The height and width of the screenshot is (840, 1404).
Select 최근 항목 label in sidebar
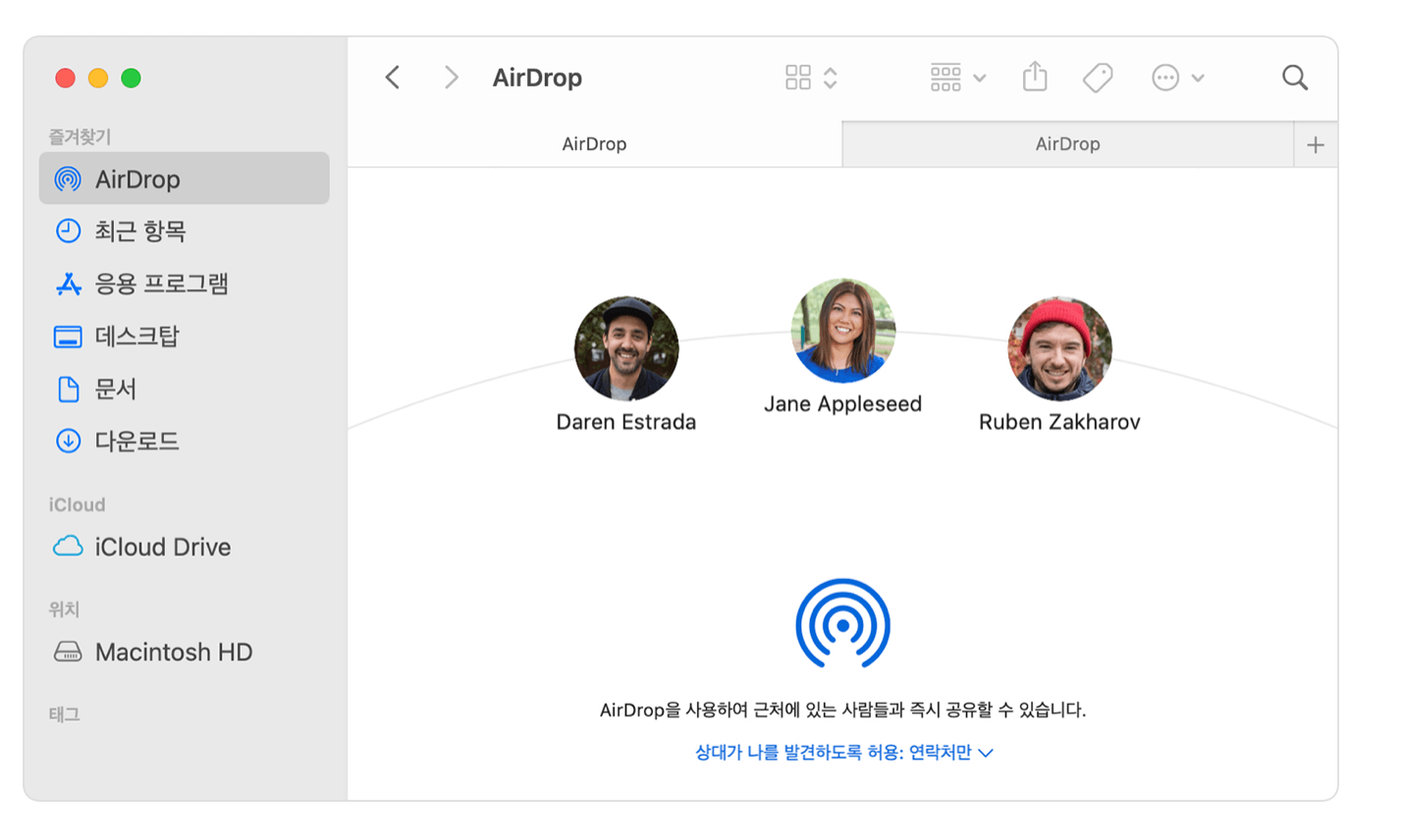pyautogui.click(x=140, y=232)
